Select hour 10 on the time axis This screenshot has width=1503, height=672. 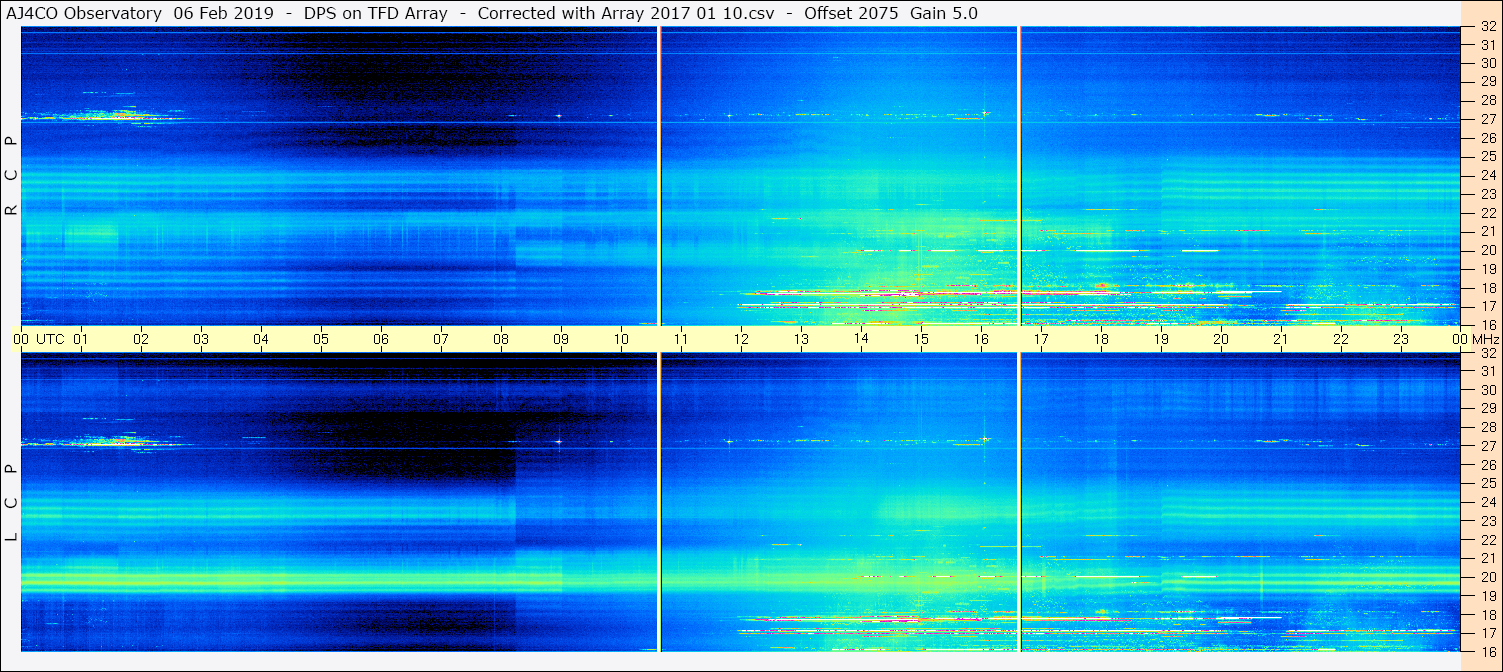coord(621,339)
